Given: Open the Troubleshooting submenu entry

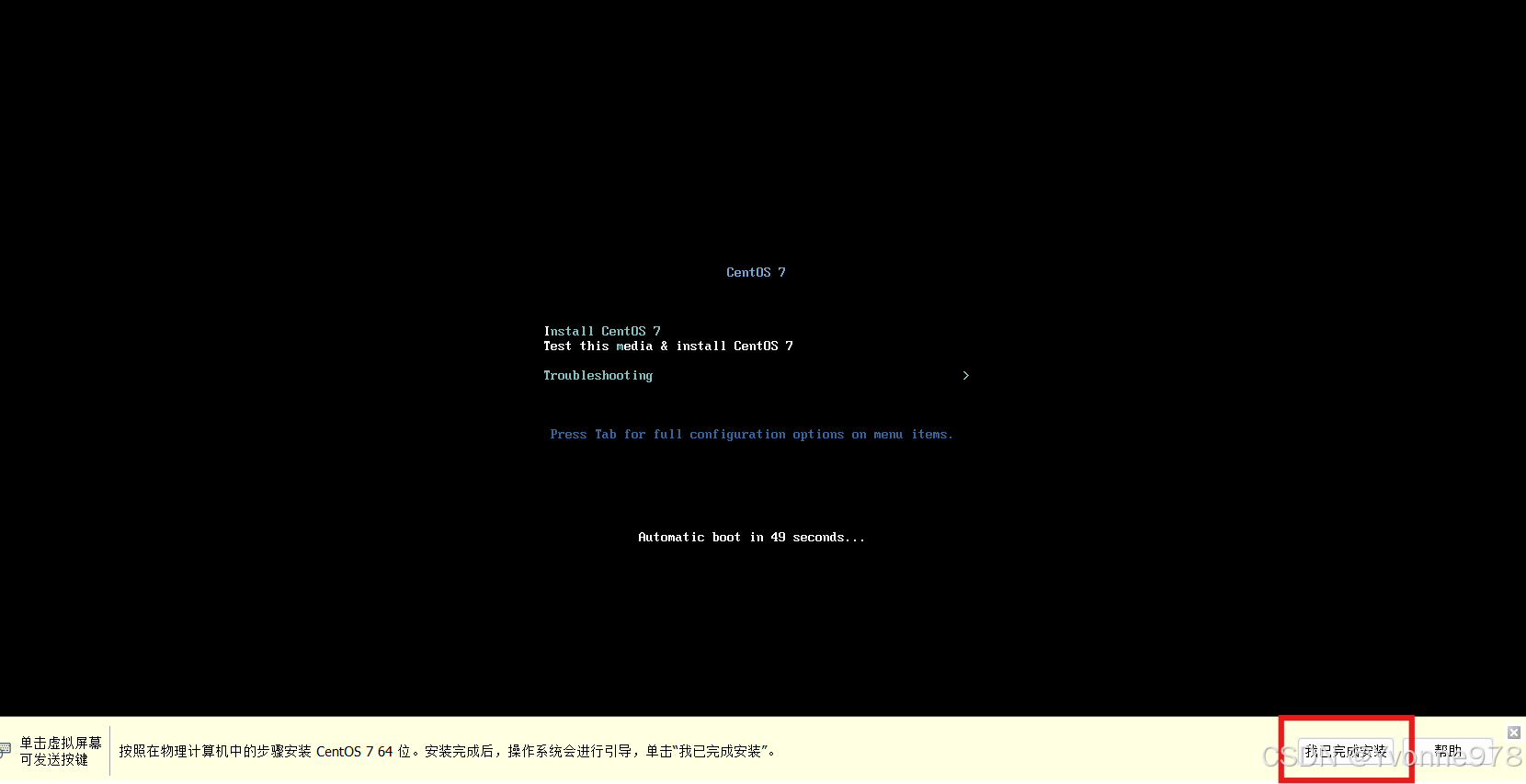Looking at the screenshot, I should (598, 376).
